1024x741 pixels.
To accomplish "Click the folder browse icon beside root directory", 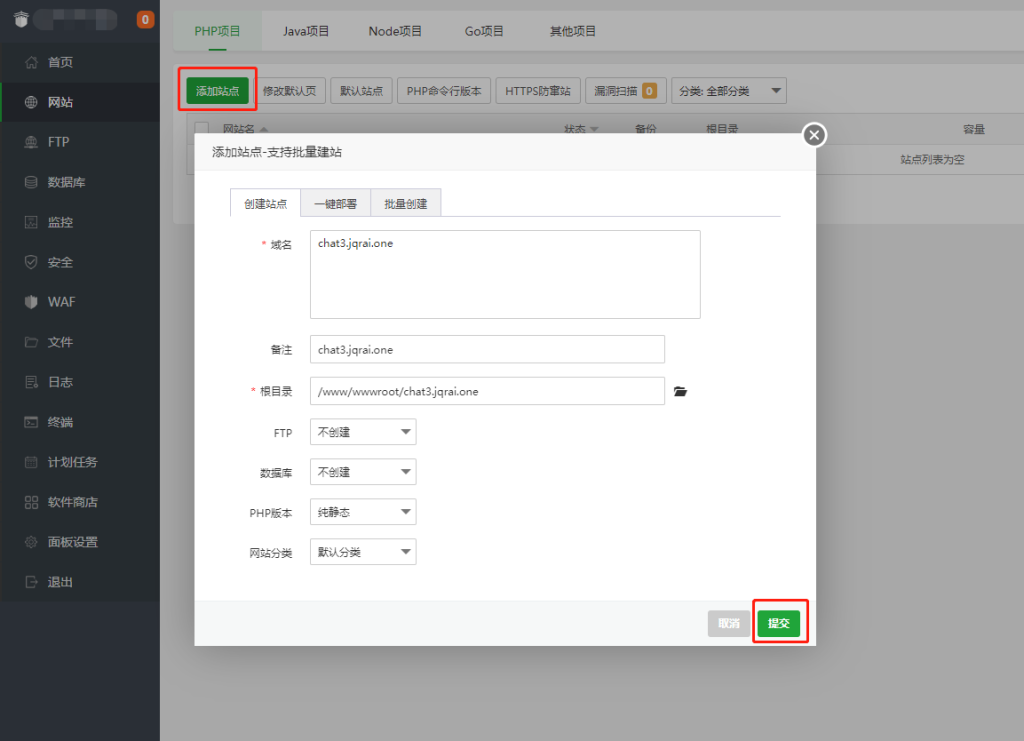I will point(680,391).
